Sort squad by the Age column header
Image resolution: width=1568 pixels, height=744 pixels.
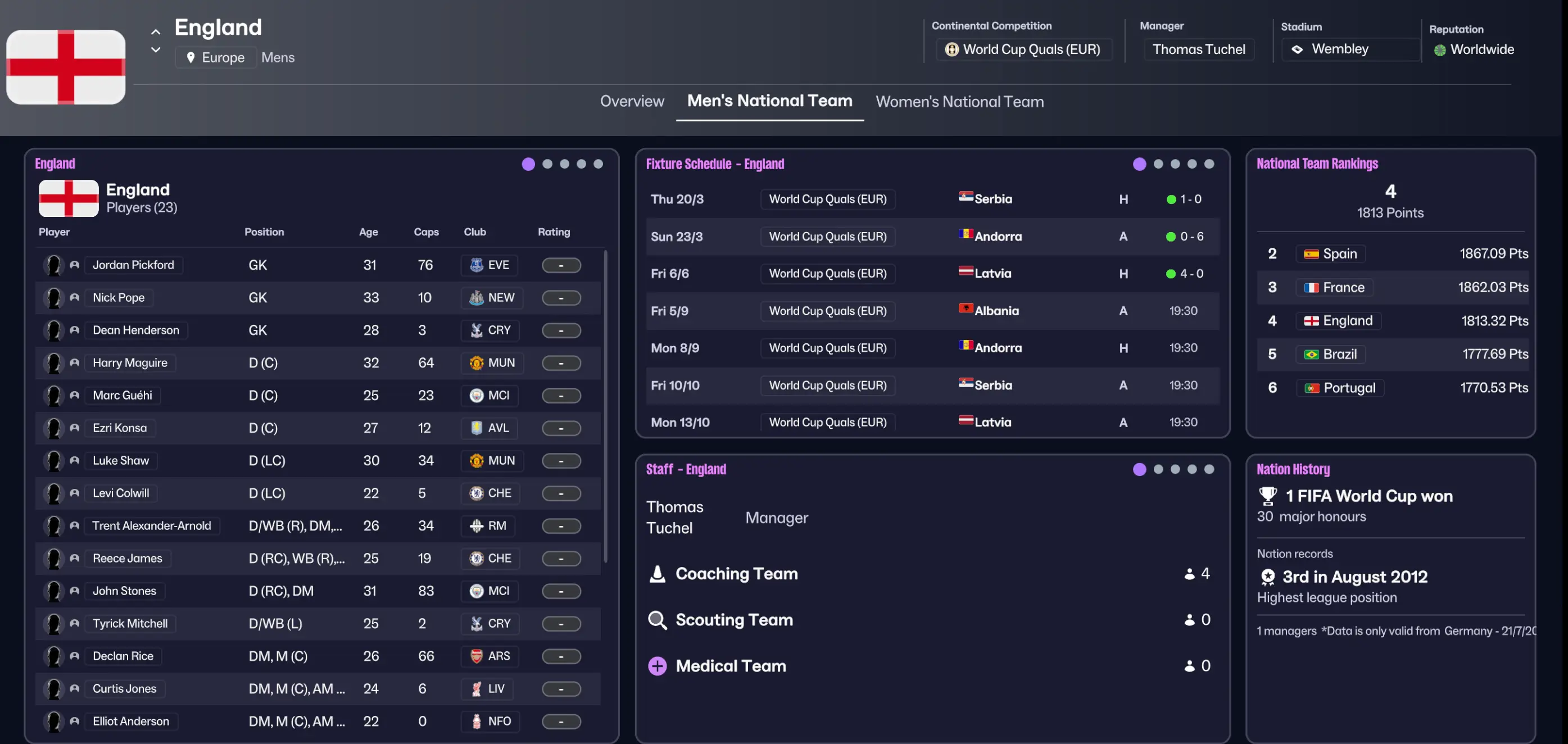click(368, 232)
